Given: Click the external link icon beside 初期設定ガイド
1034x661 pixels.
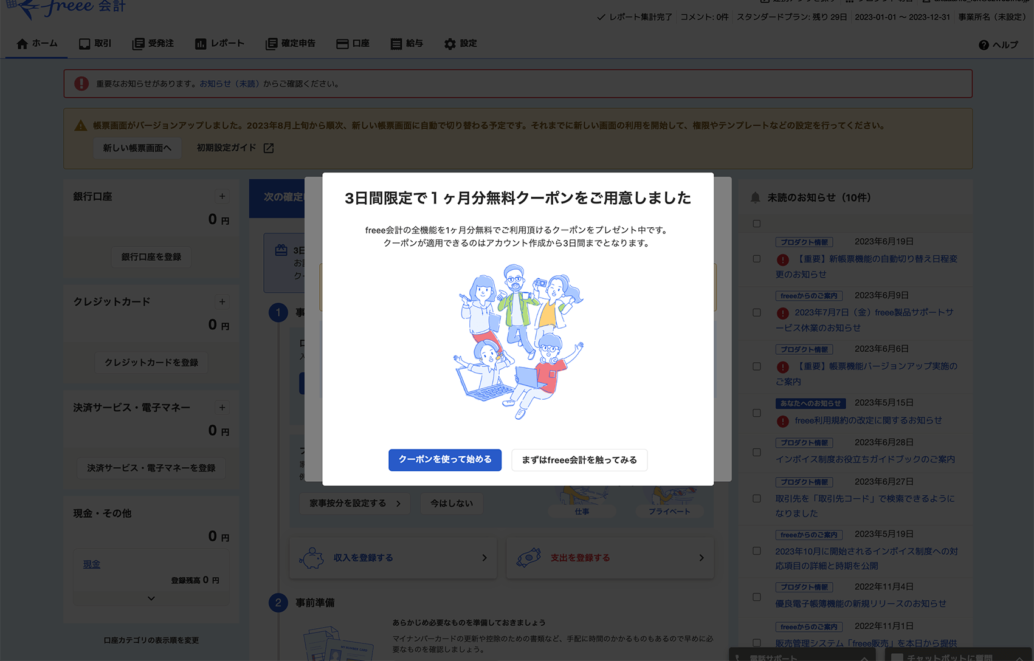Looking at the screenshot, I should pyautogui.click(x=268, y=148).
